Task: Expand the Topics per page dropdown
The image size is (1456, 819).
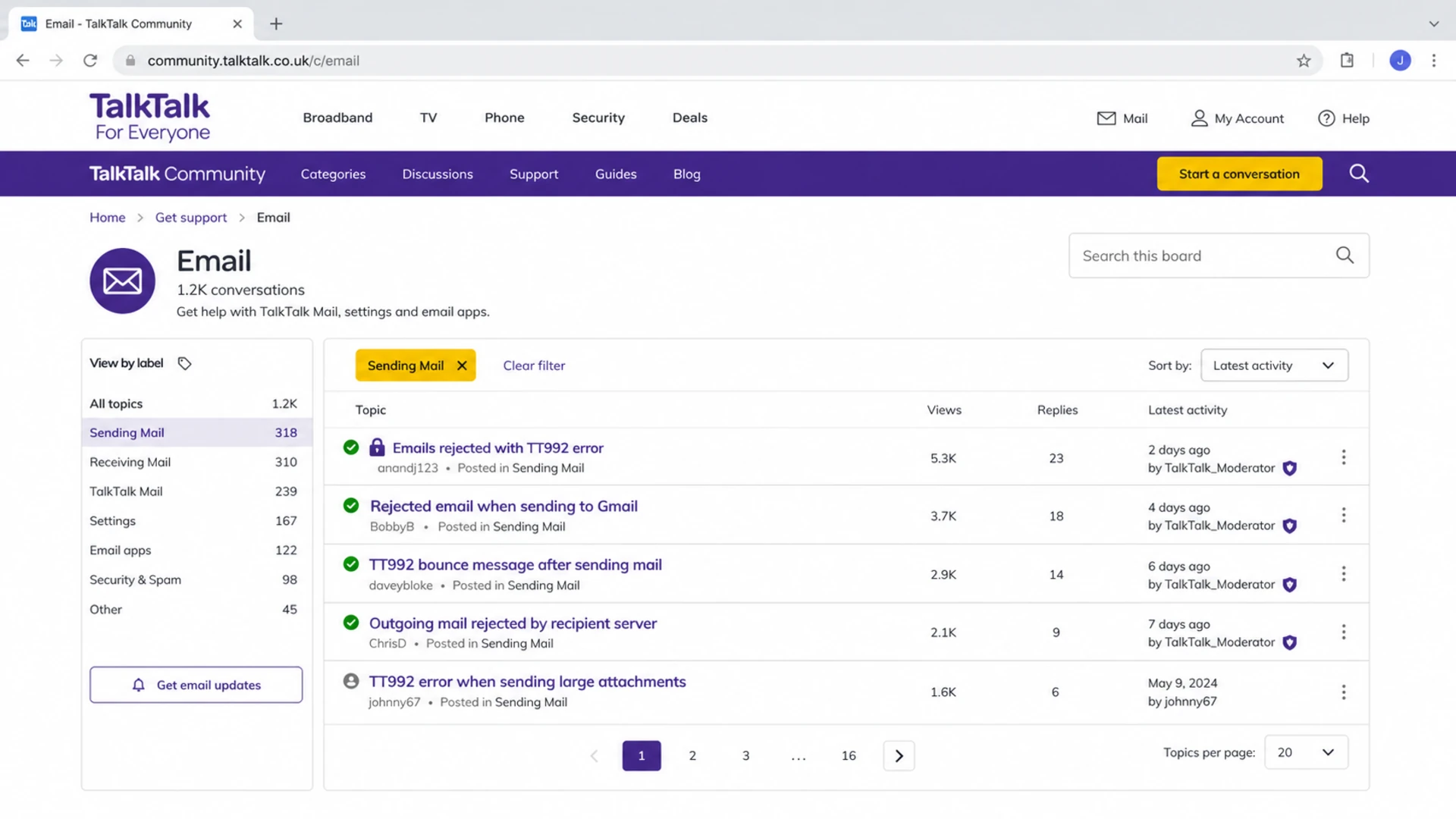Action: (1306, 752)
